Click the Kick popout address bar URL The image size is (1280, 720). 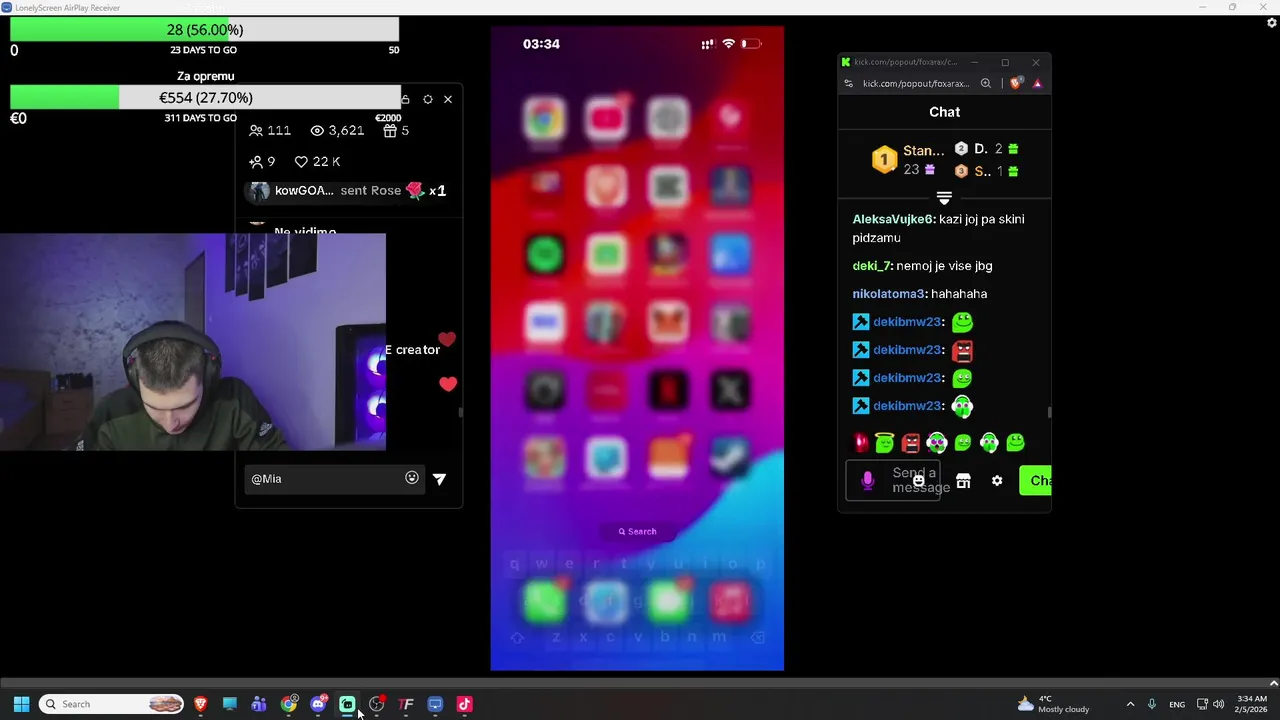916,84
